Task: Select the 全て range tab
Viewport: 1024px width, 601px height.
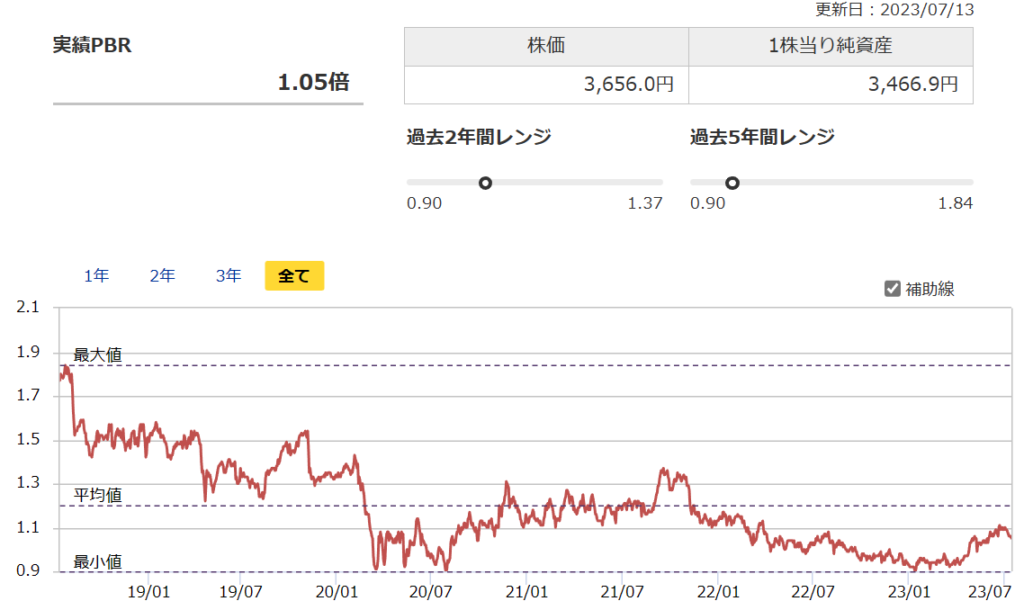Action: [x=295, y=276]
